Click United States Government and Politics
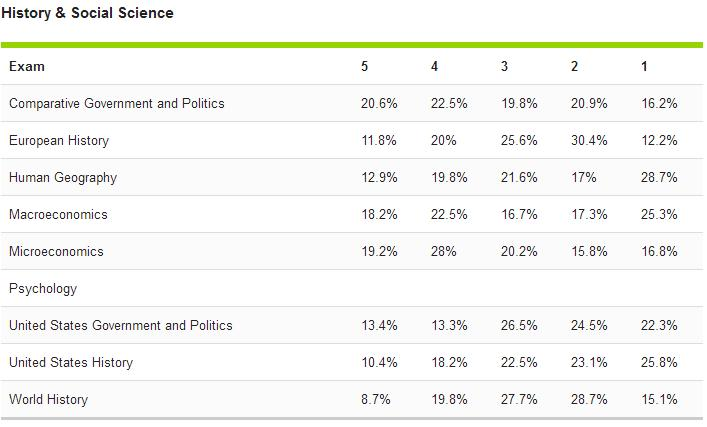707x427 pixels. click(120, 325)
